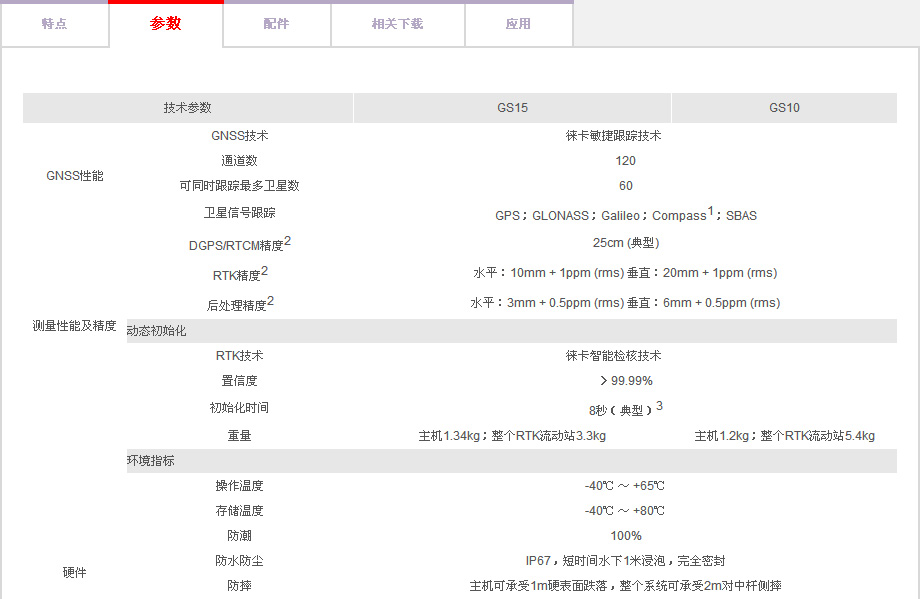
Task: Switch to the 配件 tab
Action: 276,24
